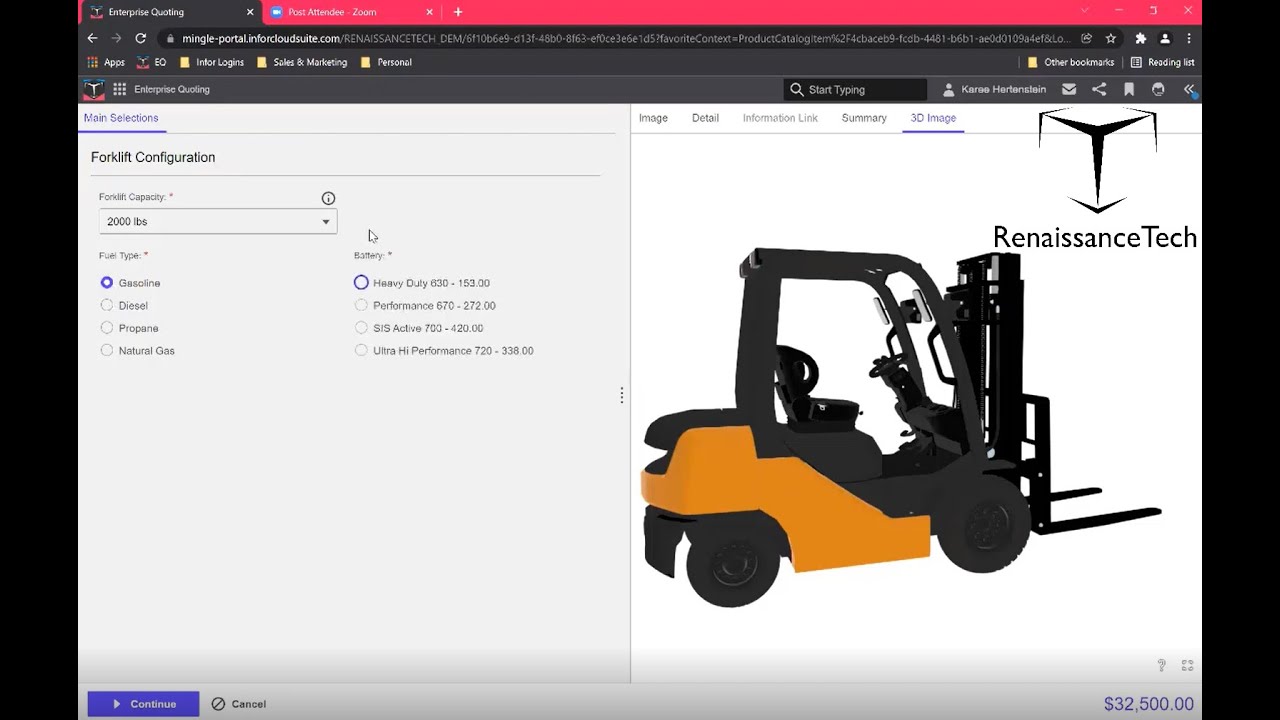The height and width of the screenshot is (720, 1280).
Task: Click share page icon in address bar
Action: click(x=1086, y=38)
